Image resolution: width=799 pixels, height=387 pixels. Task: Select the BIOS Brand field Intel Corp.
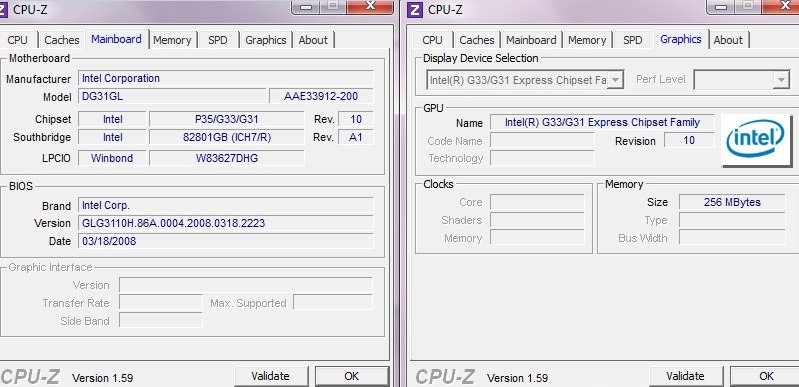click(225, 205)
